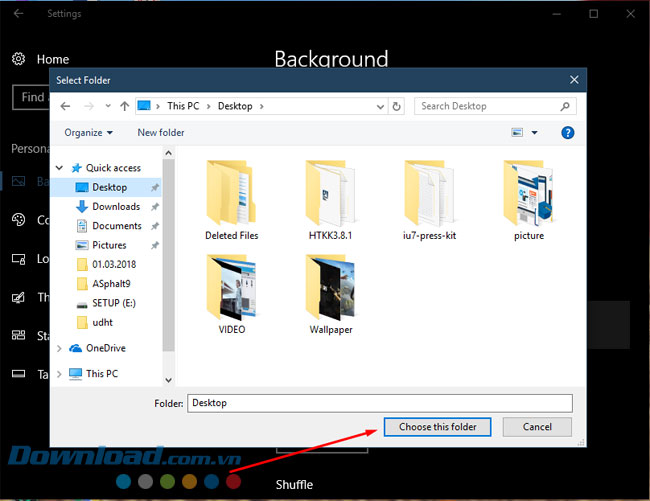650x501 pixels.
Task: Click the Taskbar icon in the Settings sidebar
Action: tap(18, 374)
